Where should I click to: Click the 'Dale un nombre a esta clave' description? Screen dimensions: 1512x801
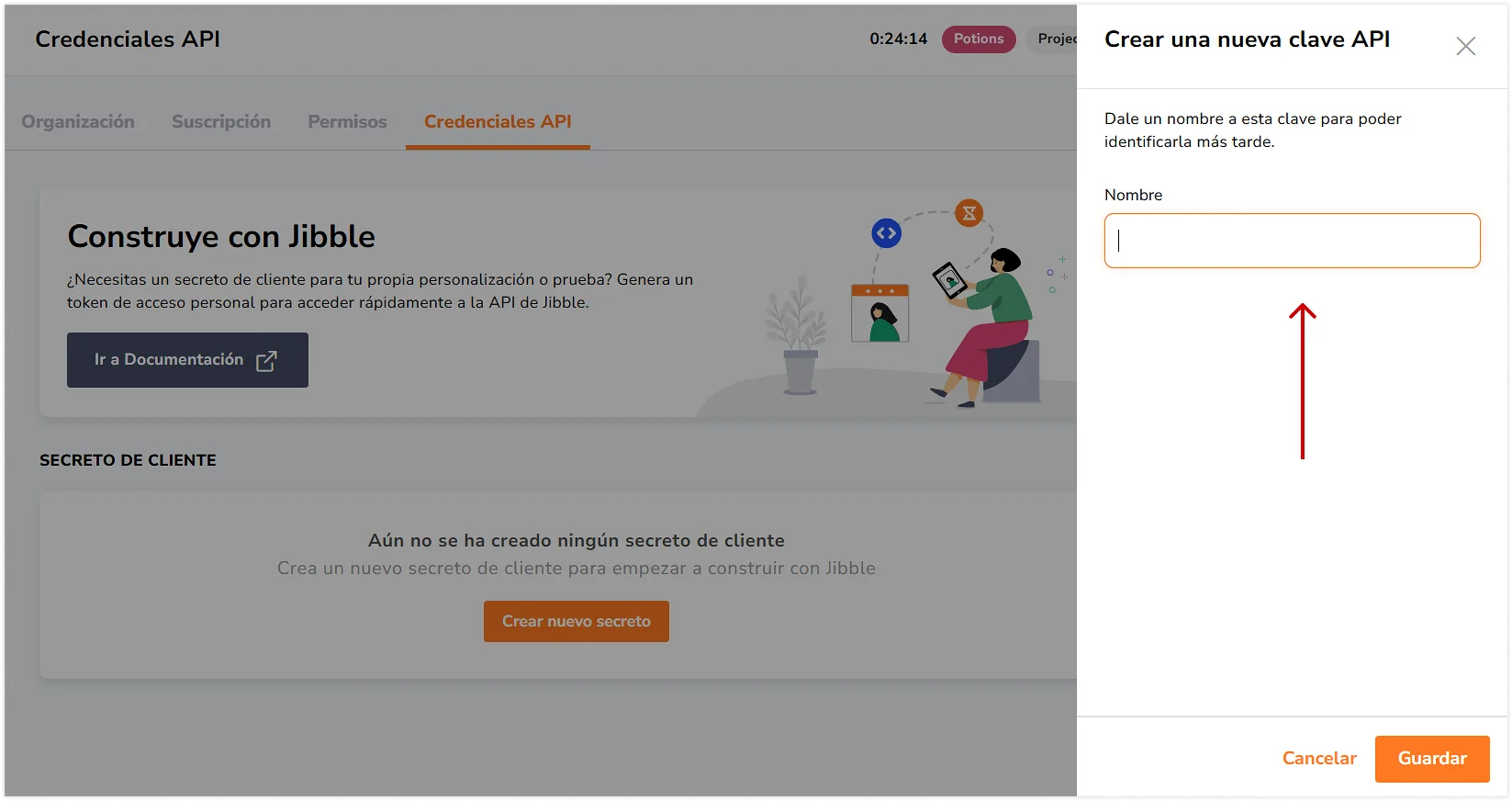1252,130
